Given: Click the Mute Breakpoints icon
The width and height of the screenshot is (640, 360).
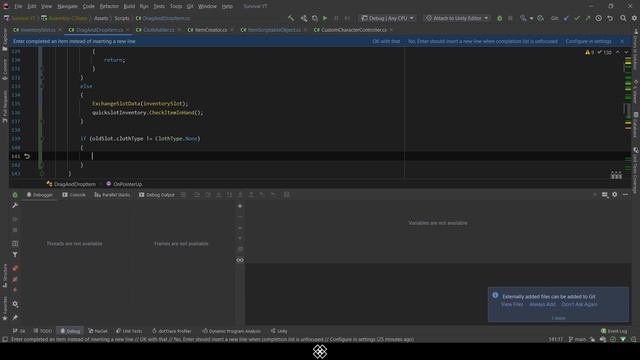Looking at the screenshot, I should click(x=15, y=279).
